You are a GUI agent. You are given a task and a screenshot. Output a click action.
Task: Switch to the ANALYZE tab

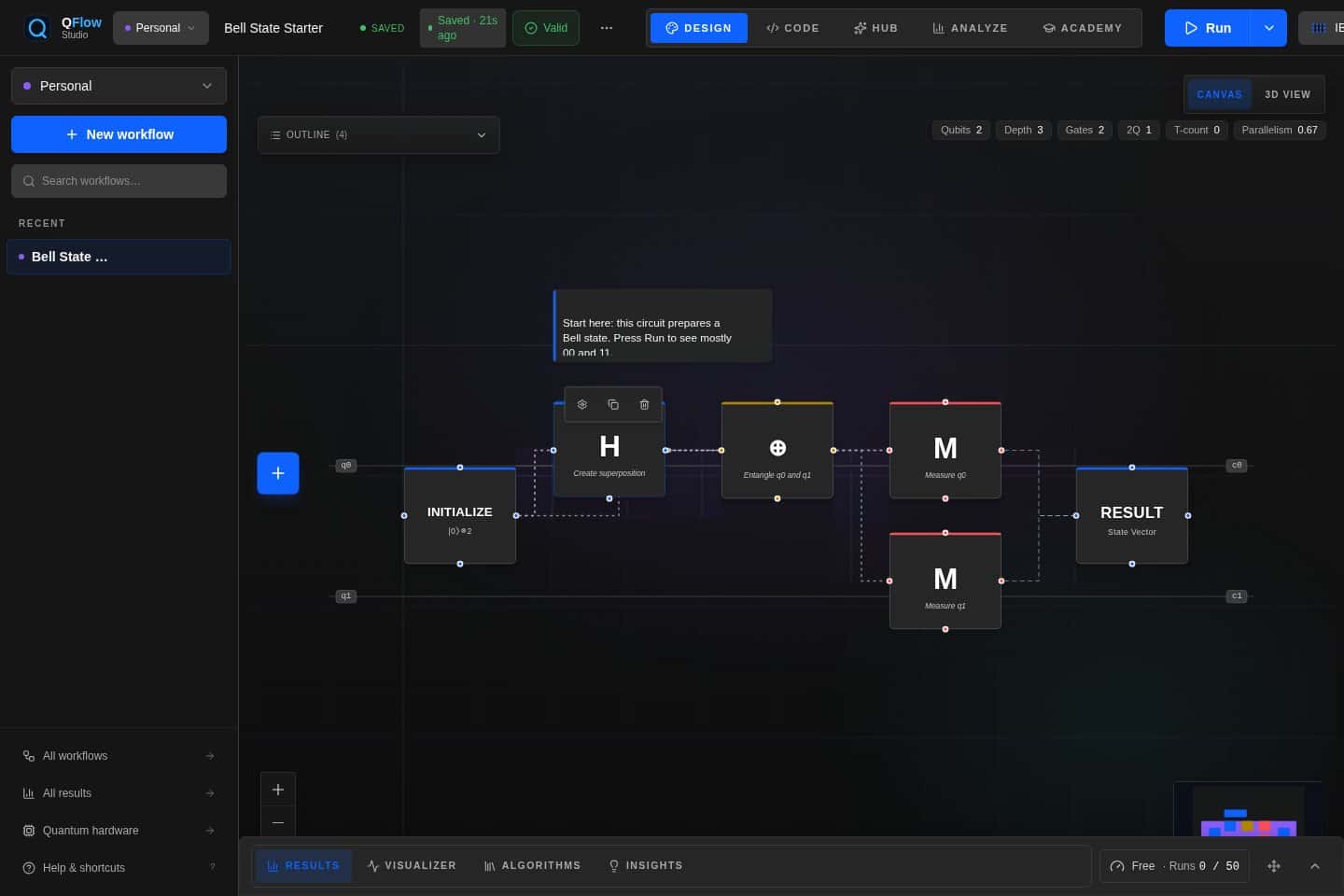(971, 28)
